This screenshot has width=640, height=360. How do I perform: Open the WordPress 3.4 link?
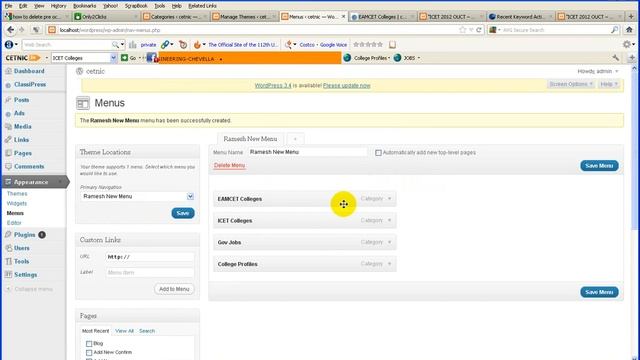pyautogui.click(x=273, y=86)
